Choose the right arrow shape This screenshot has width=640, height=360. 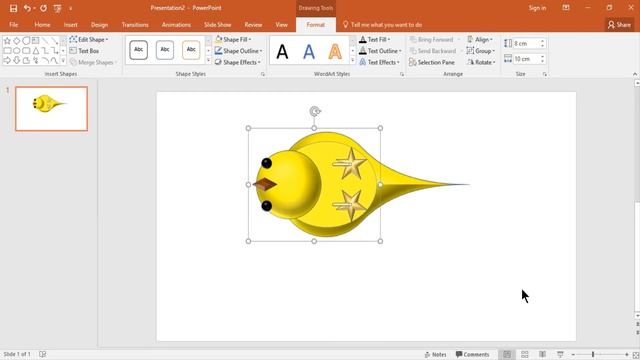click(7, 60)
